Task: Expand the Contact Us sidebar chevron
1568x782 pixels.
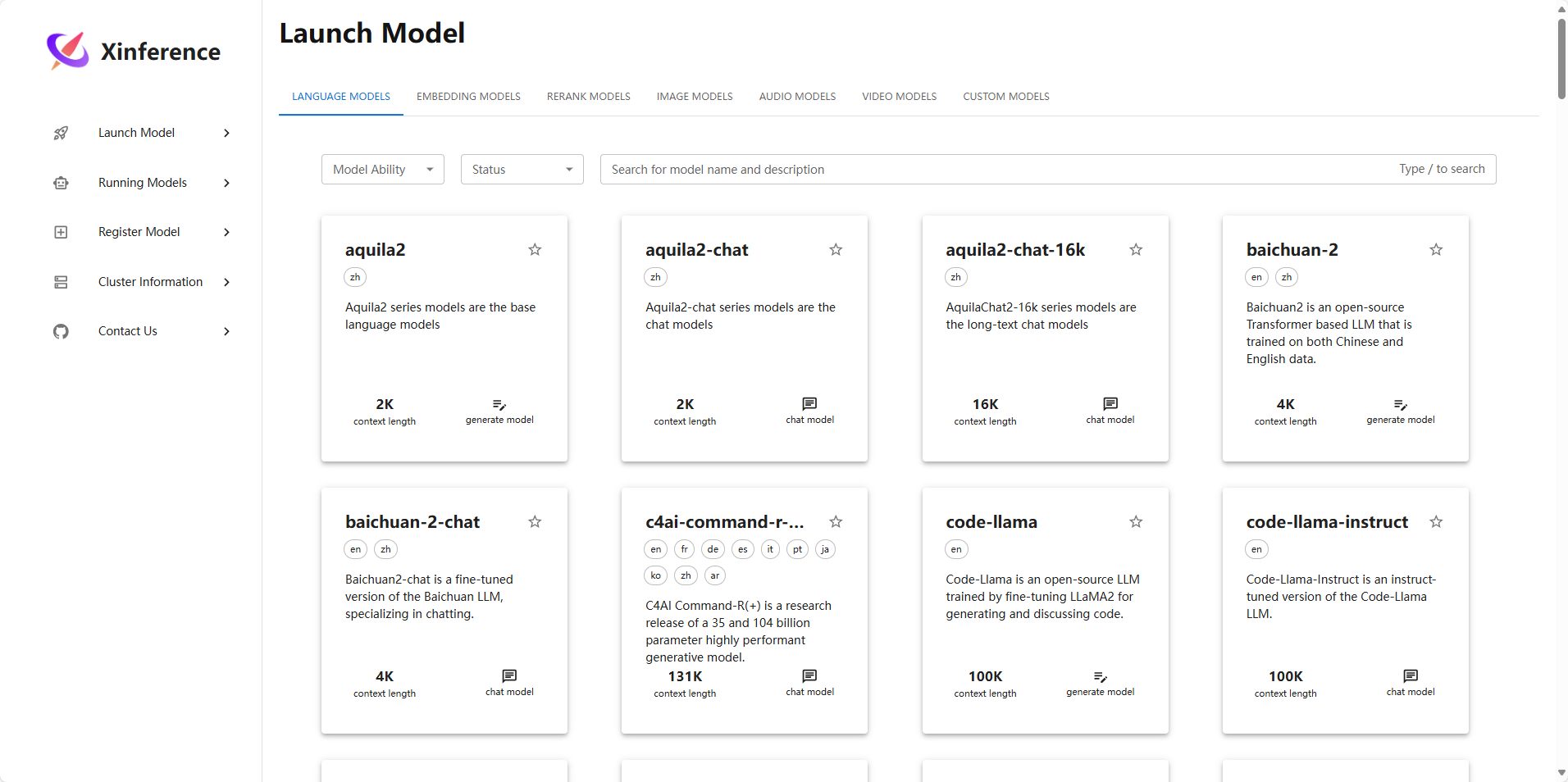Action: pos(227,331)
